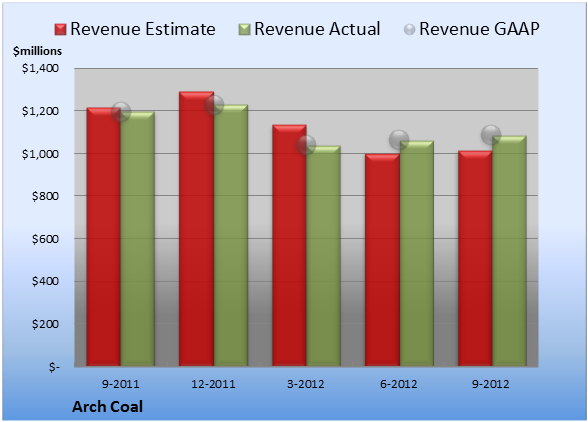Screen dimensions: 588x422
Task: Select red estimate bar for 6-2012
Action: tap(382, 260)
